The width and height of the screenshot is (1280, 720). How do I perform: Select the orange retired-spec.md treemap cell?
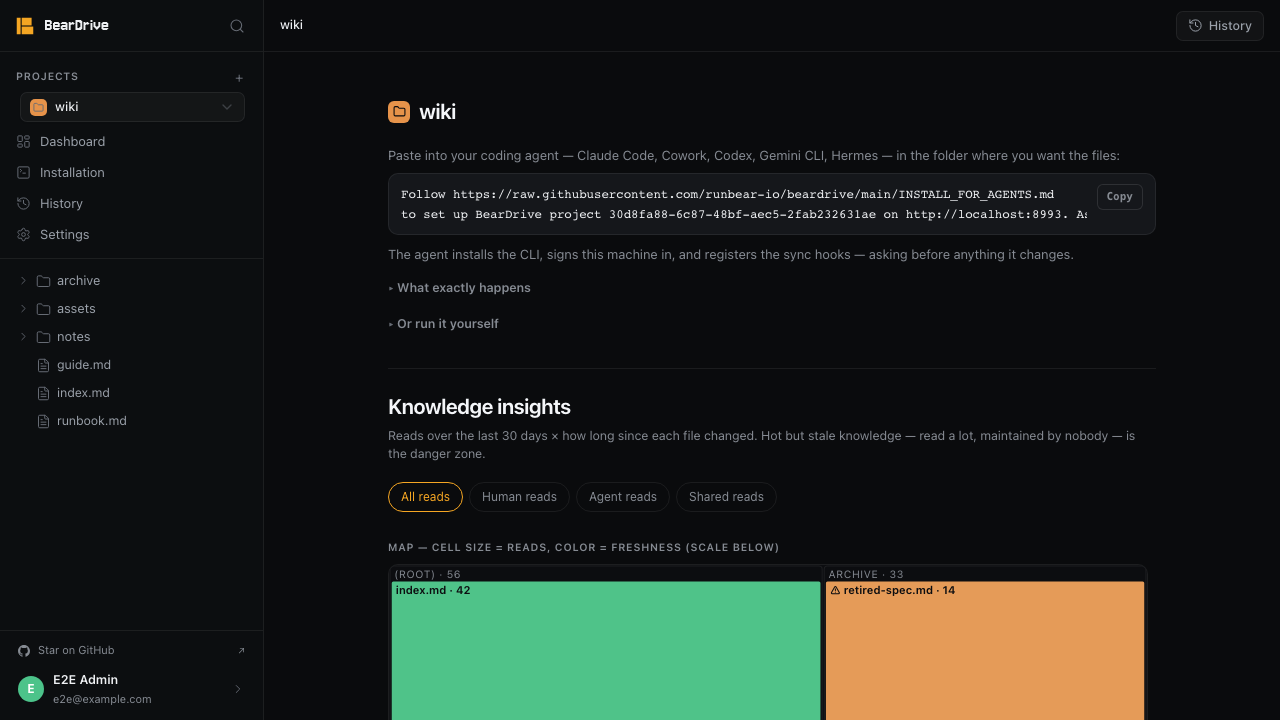click(985, 650)
